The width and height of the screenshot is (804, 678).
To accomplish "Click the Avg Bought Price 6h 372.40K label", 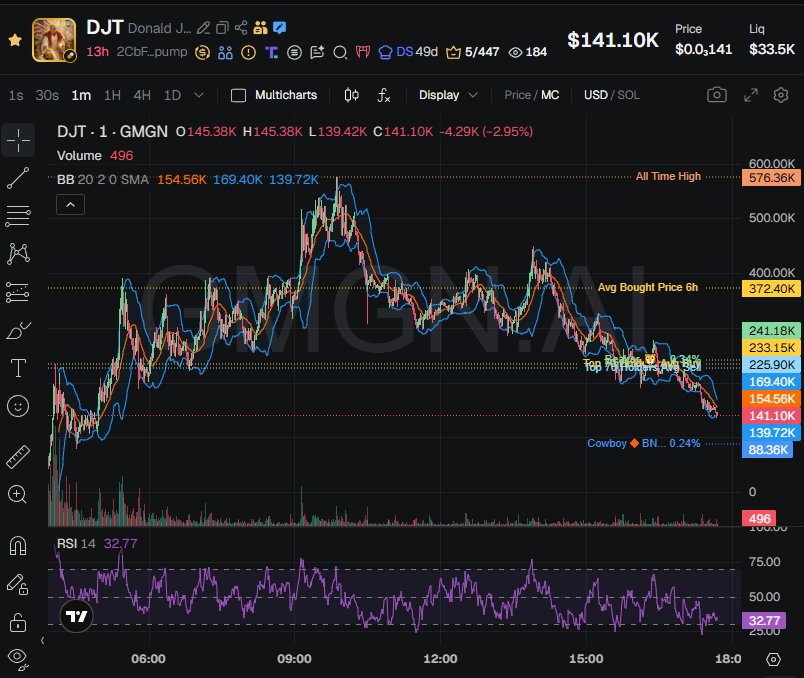I will click(x=770, y=288).
